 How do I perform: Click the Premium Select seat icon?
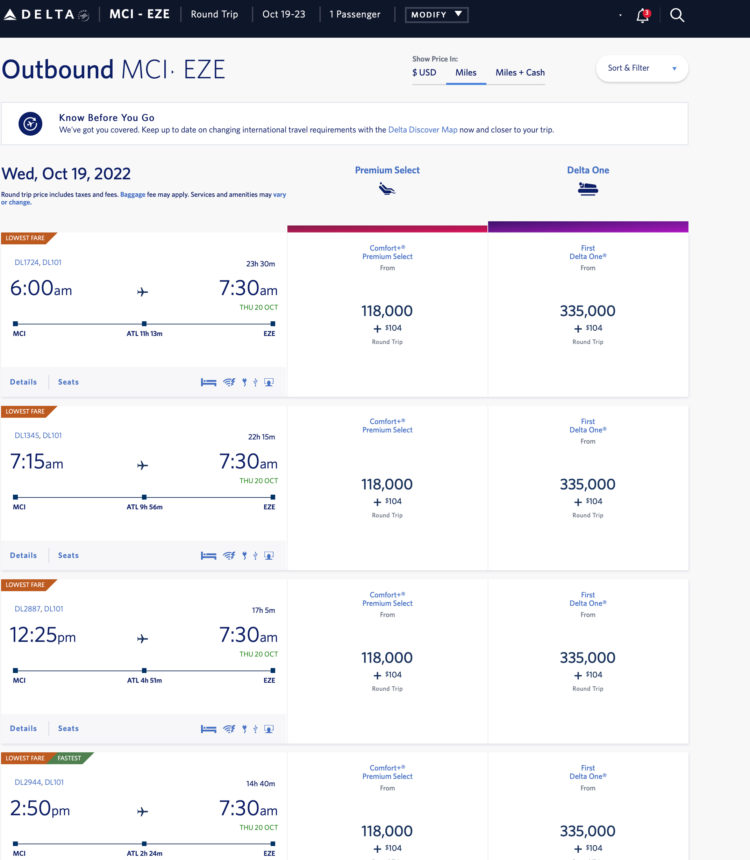click(387, 189)
